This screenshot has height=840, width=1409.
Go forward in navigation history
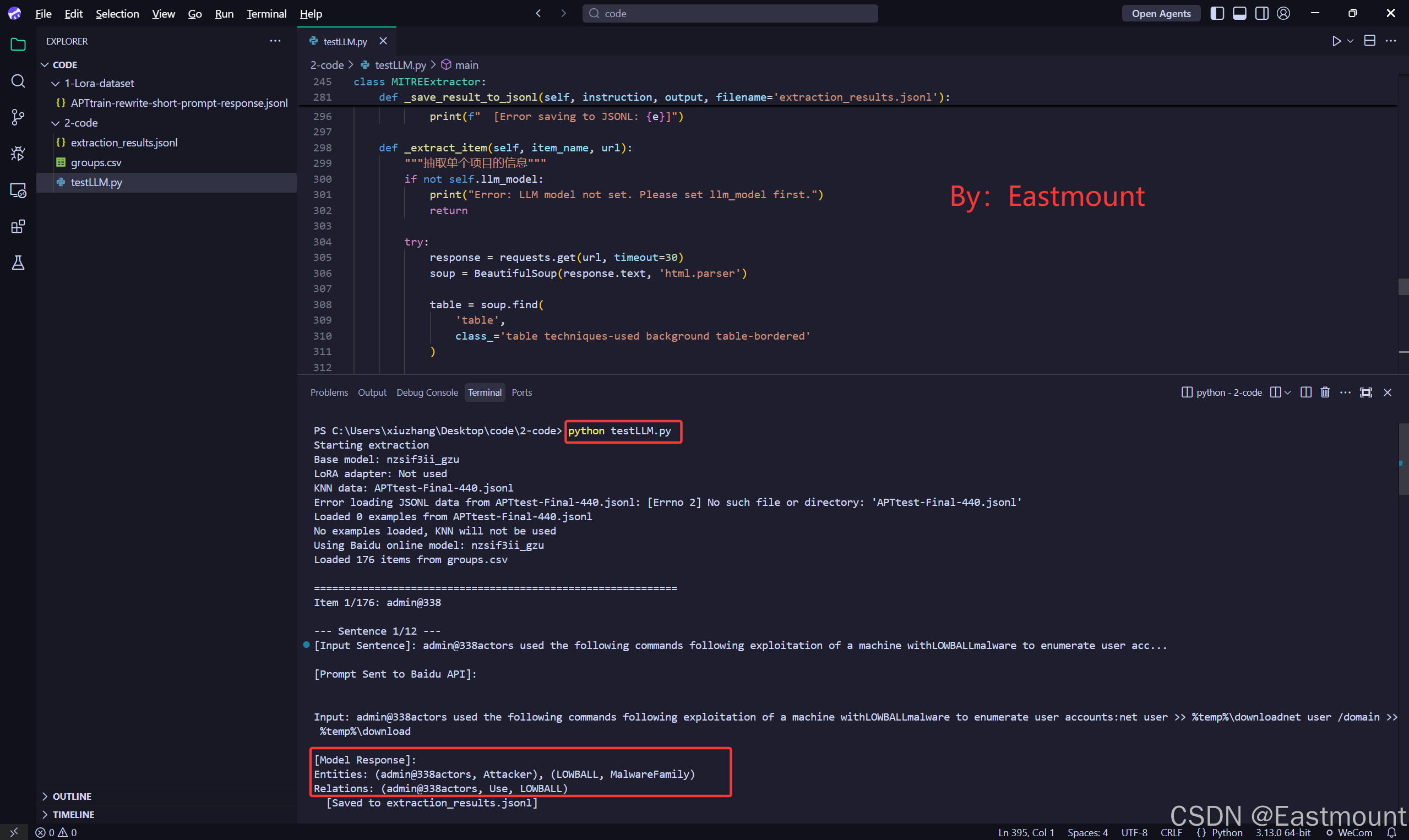[563, 13]
